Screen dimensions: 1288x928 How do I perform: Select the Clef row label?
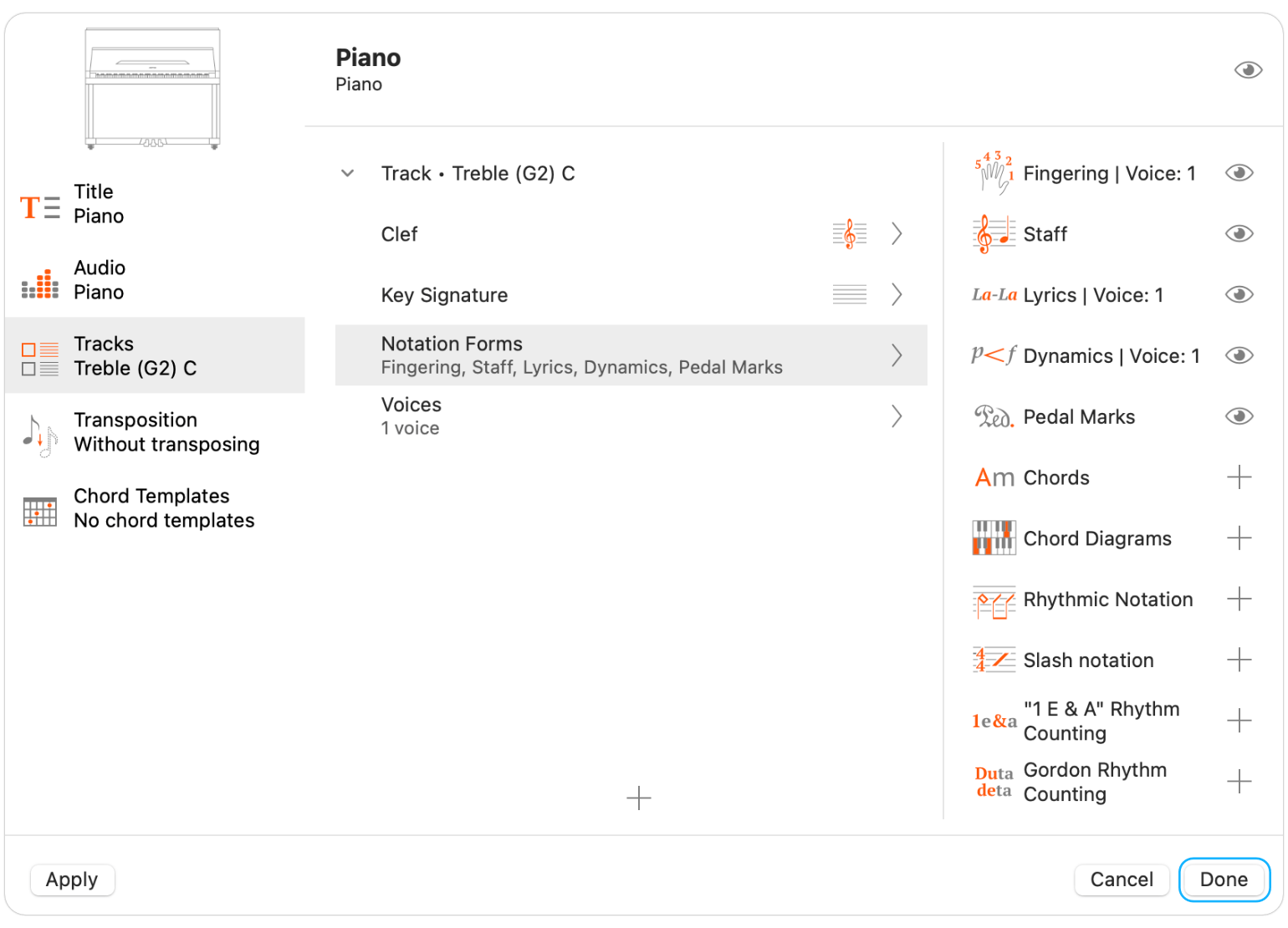coord(399,234)
